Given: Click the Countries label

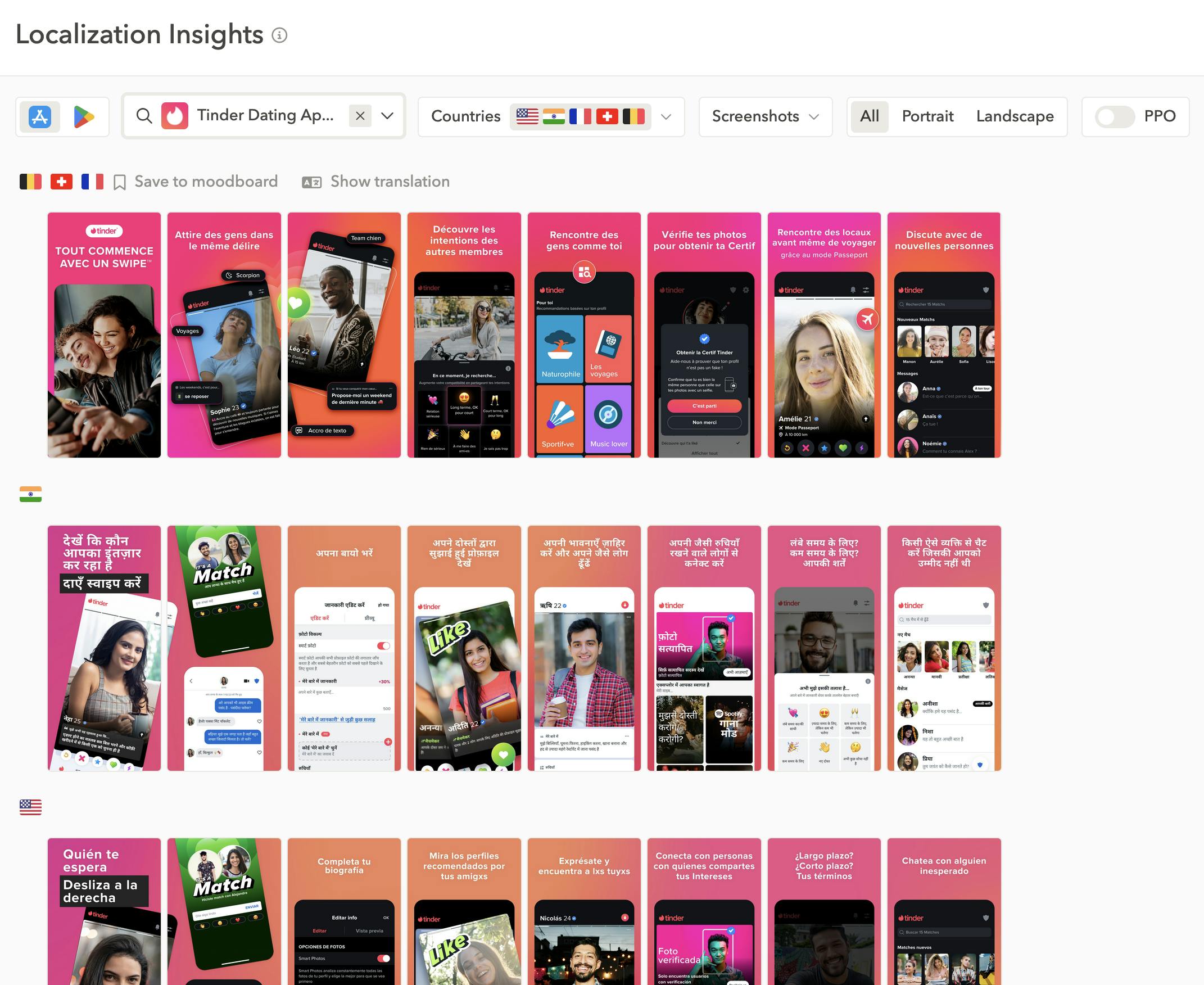Looking at the screenshot, I should pyautogui.click(x=465, y=116).
